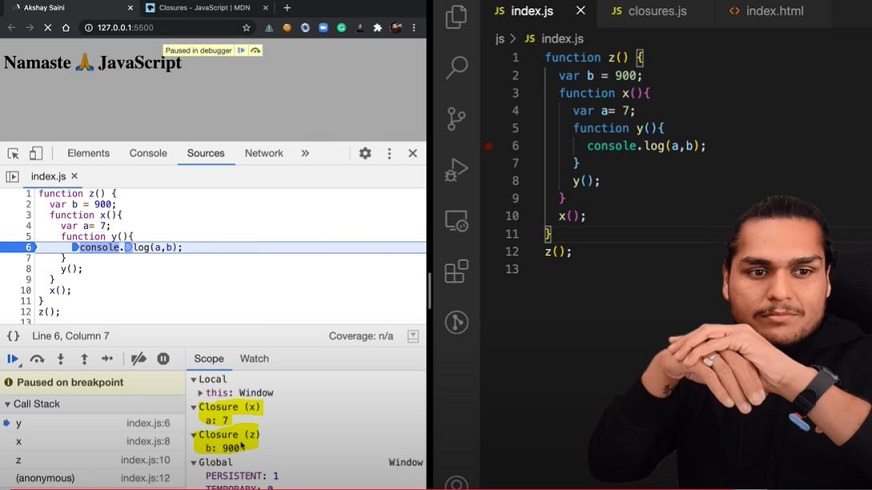Open the VS Code Search icon
The image size is (872, 490).
click(457, 67)
